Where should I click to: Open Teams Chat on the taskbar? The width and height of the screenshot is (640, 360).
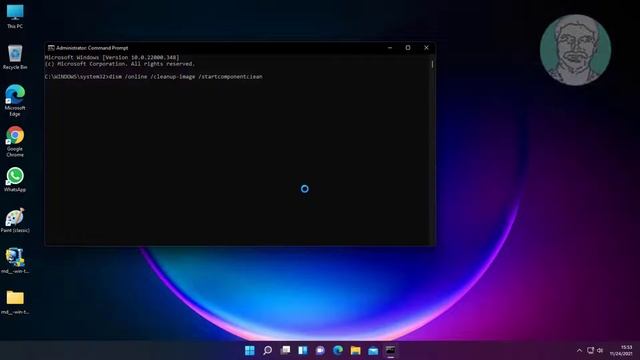pyautogui.click(x=320, y=350)
